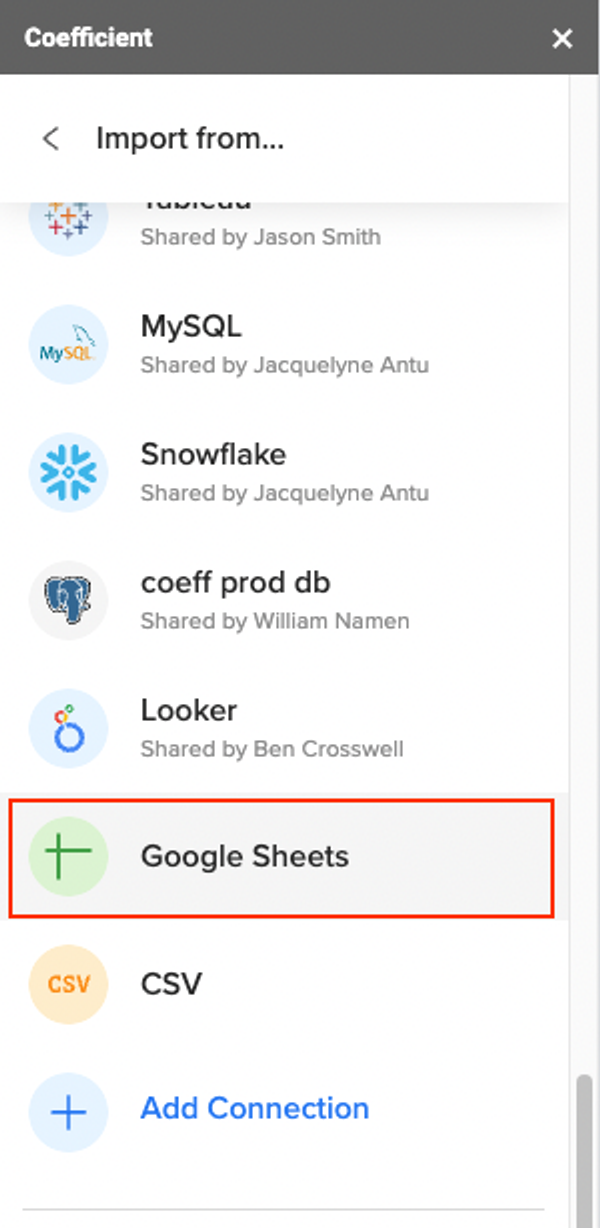This screenshot has width=600, height=1228.
Task: Click the Tableau connector icon
Action: click(67, 218)
